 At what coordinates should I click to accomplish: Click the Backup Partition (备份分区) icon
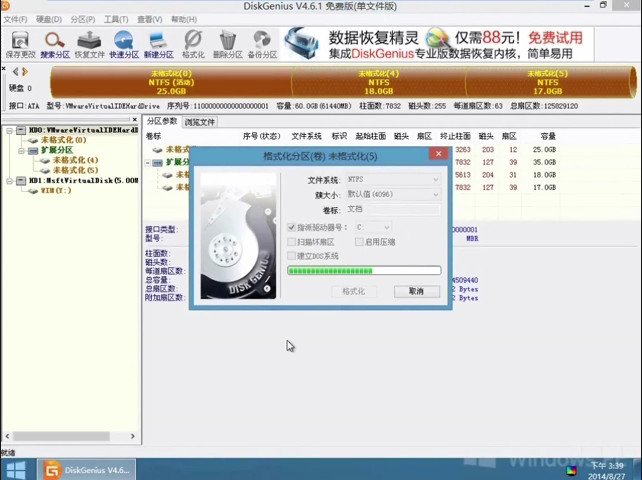(262, 44)
